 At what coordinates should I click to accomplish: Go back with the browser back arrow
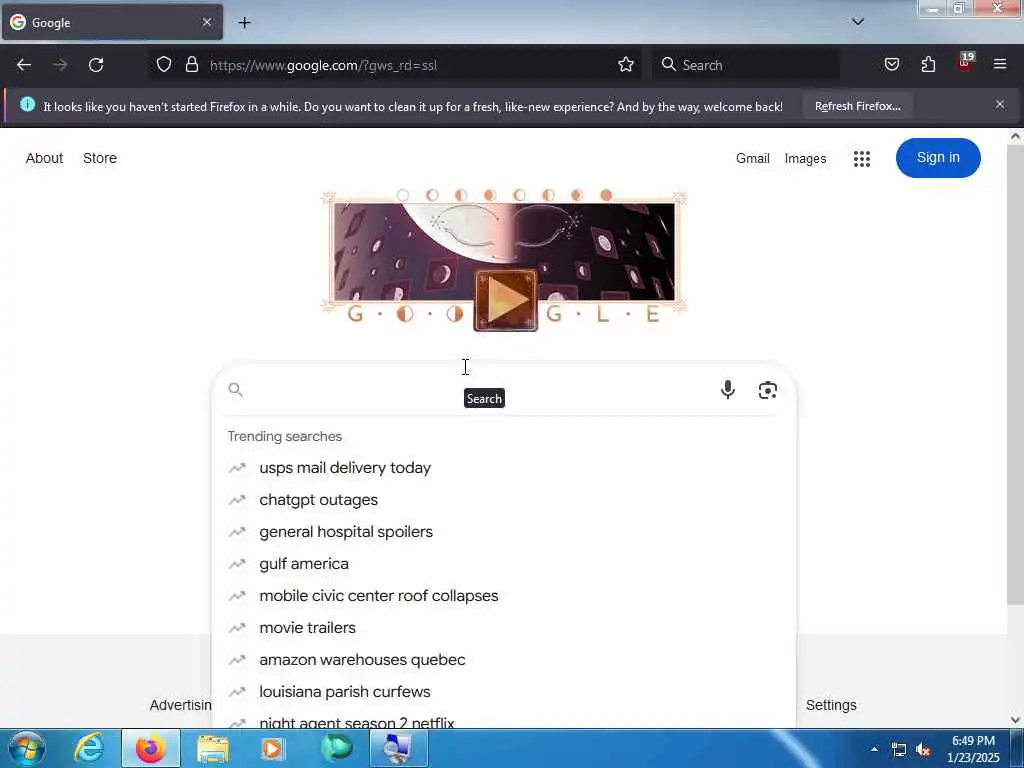click(x=24, y=65)
